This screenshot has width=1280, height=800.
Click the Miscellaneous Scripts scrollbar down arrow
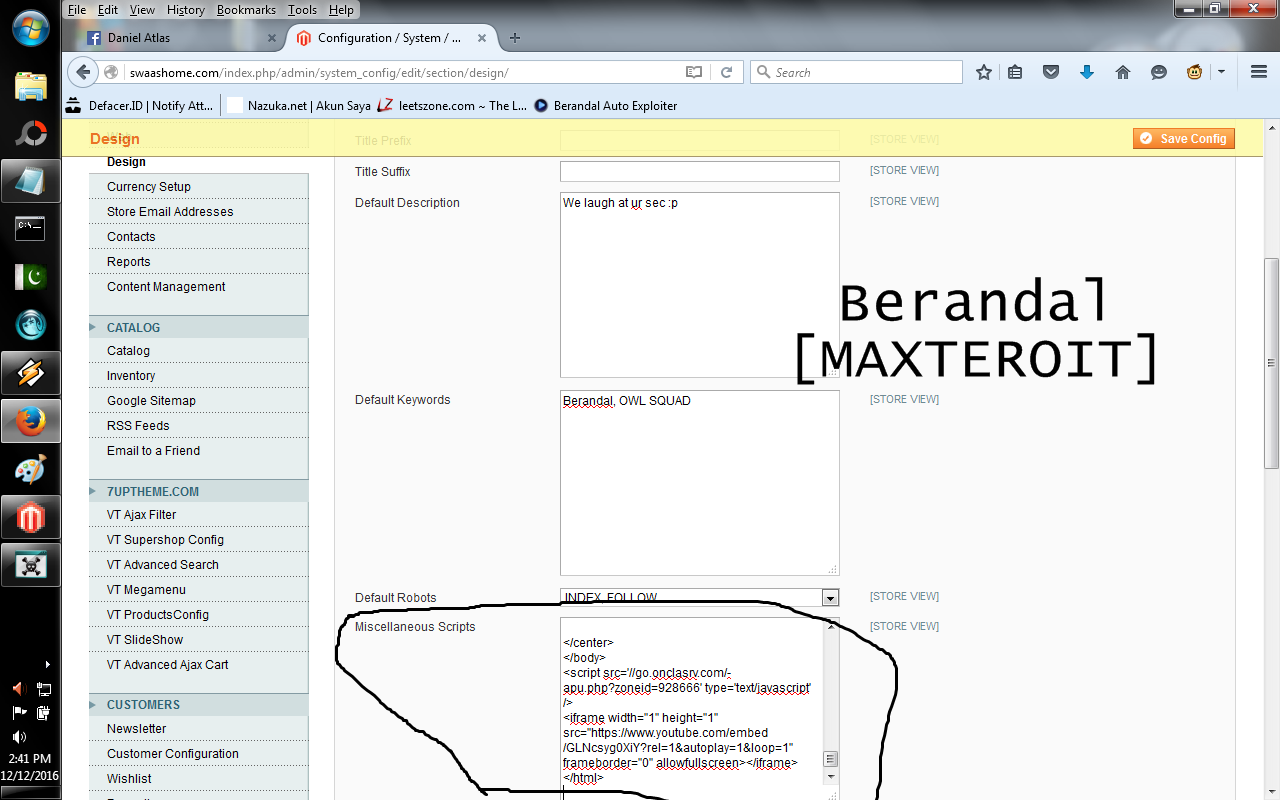831,777
